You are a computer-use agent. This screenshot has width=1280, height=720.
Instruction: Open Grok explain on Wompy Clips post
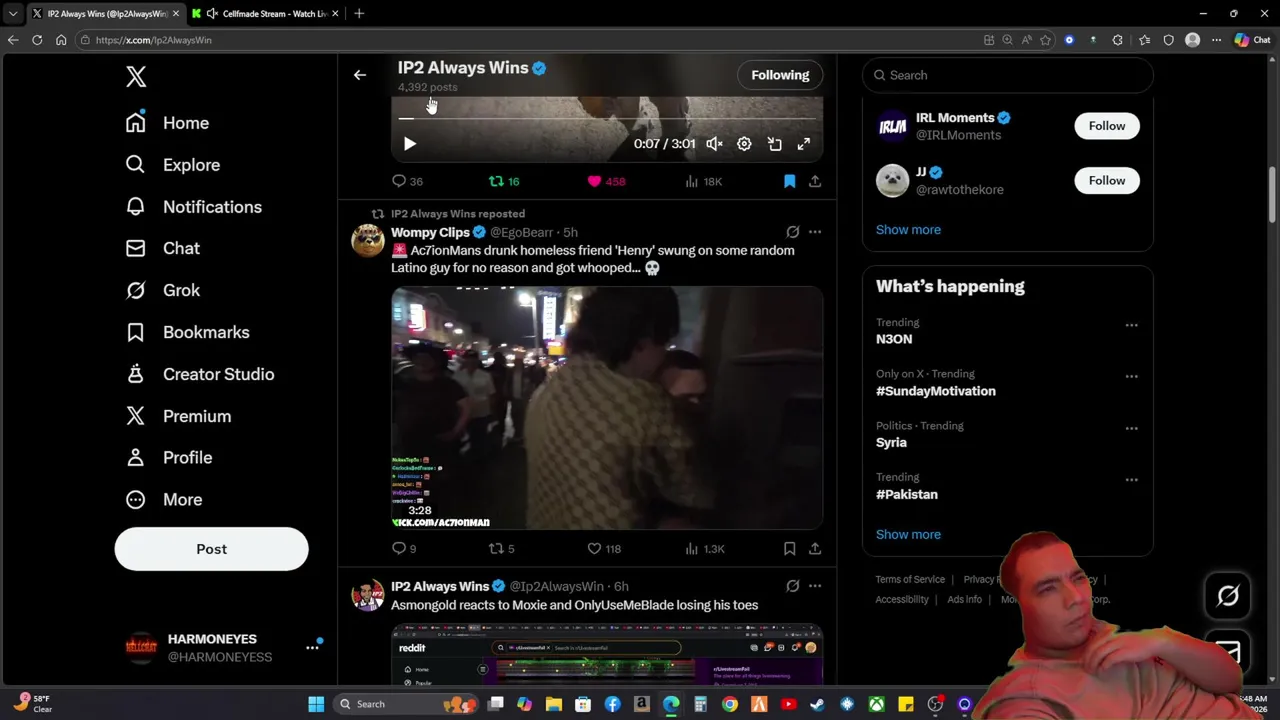coord(792,232)
